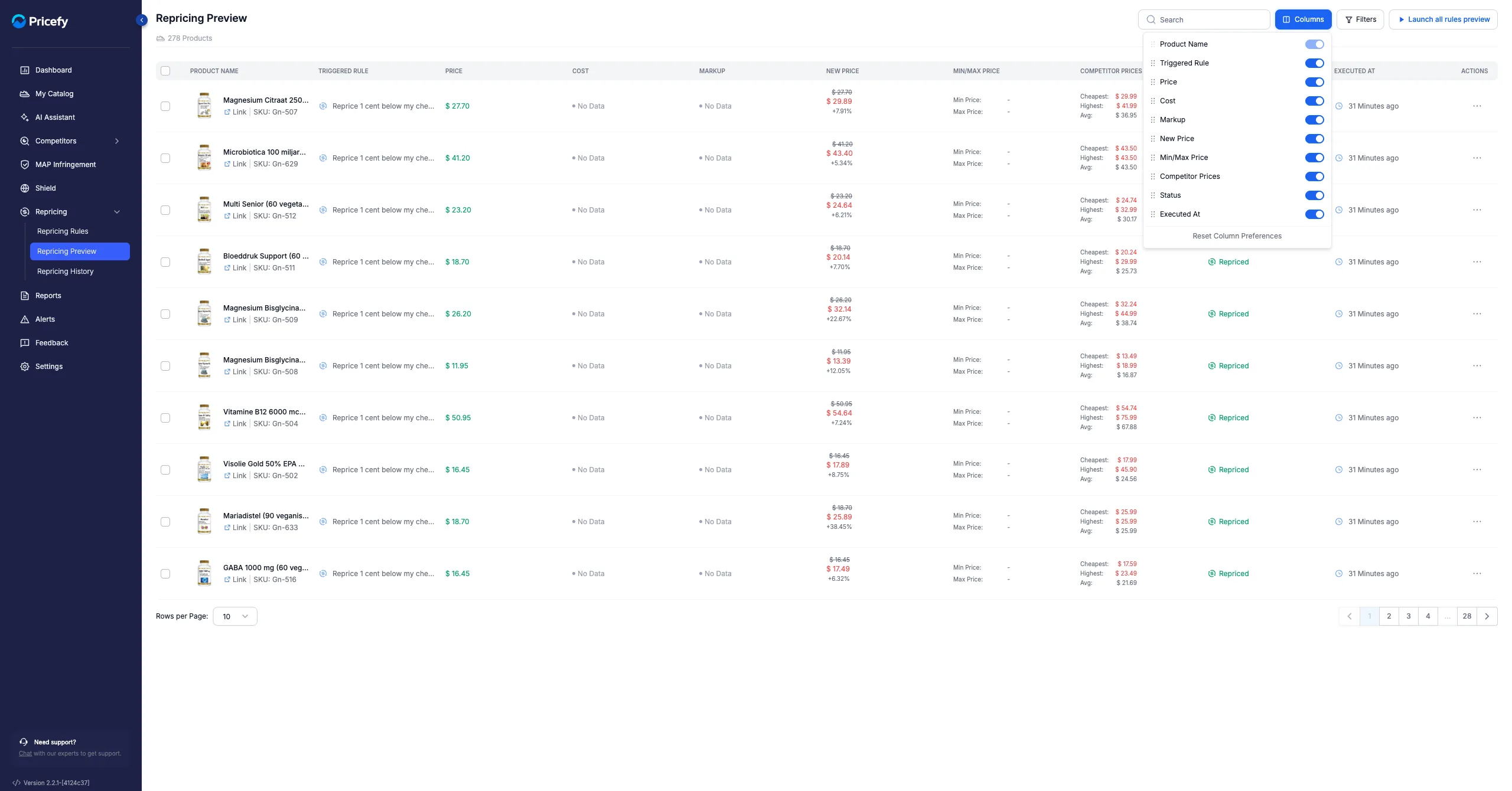Toggle the New Price column
1512x791 pixels.
(1314, 139)
